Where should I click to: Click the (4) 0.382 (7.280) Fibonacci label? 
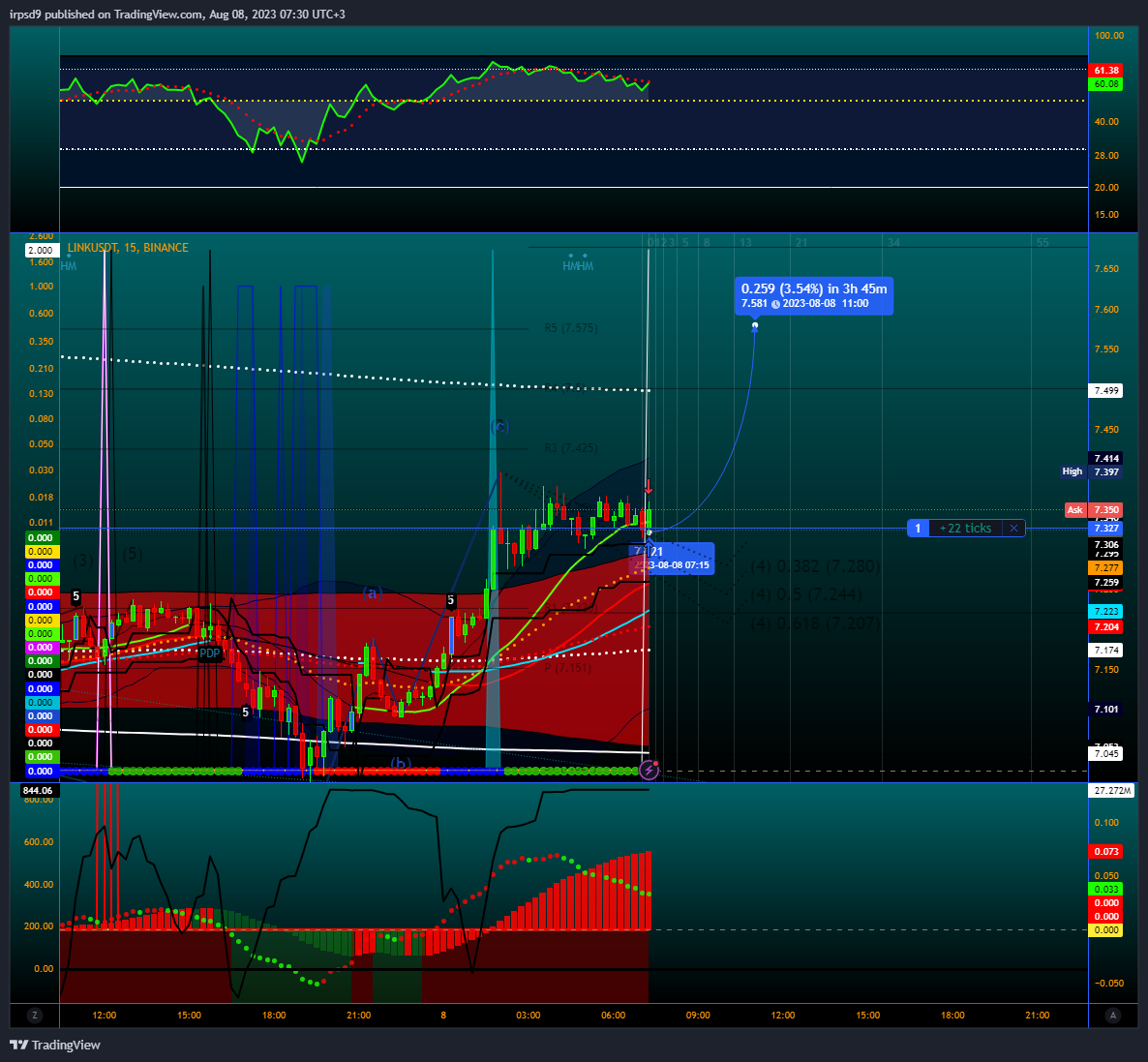(x=815, y=565)
